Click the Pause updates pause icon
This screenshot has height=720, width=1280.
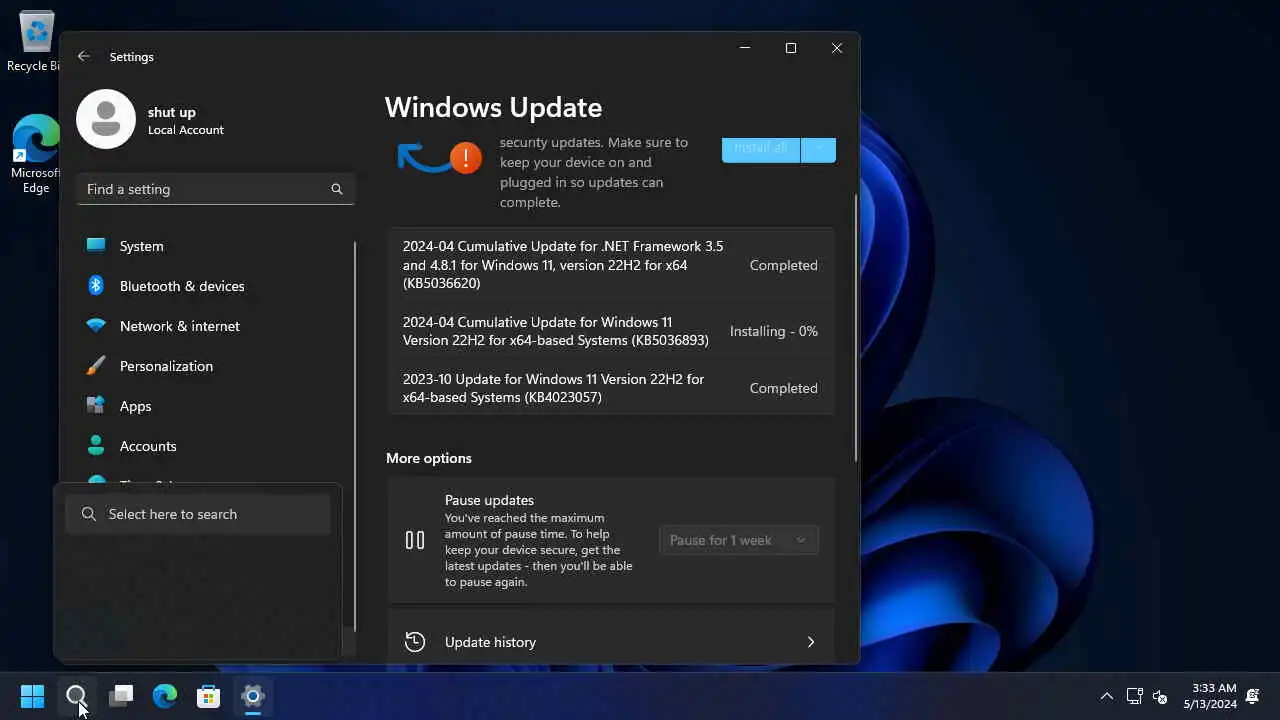(415, 540)
